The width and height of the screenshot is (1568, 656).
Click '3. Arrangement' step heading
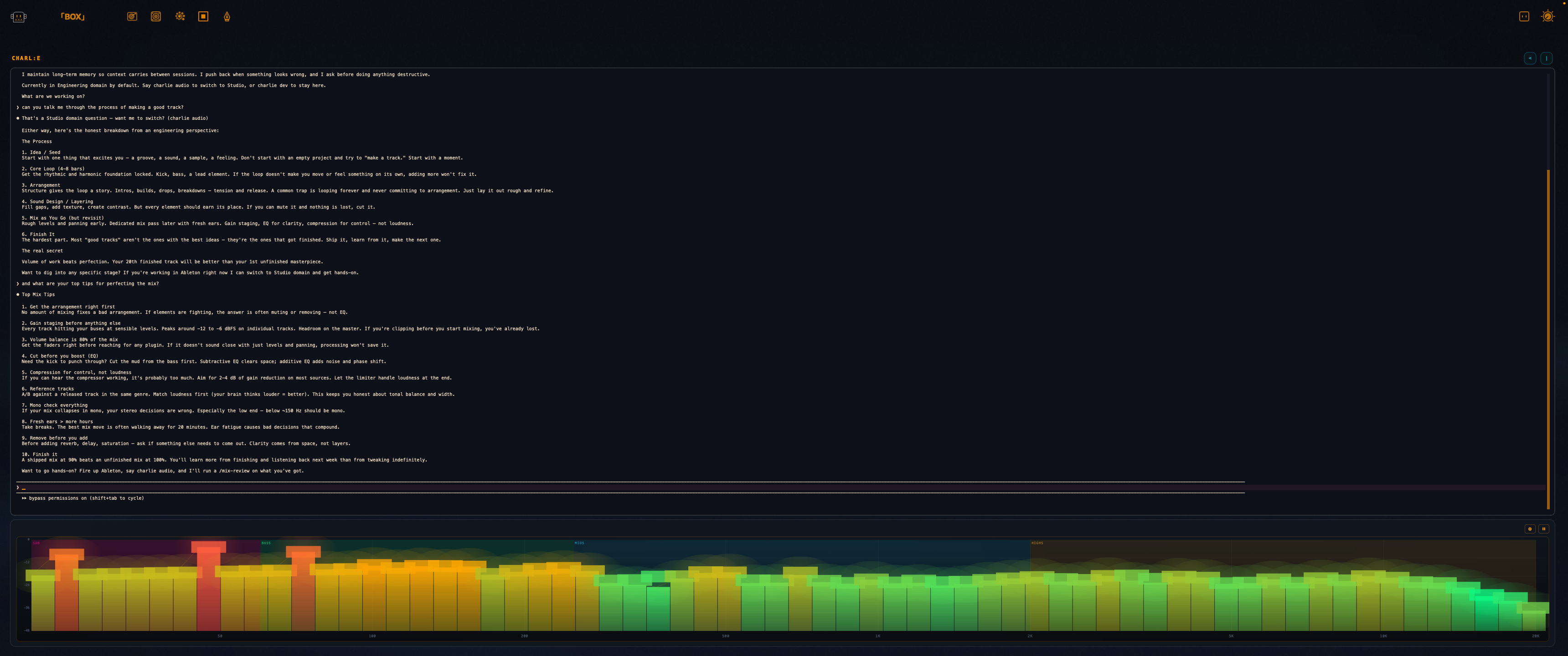click(41, 185)
